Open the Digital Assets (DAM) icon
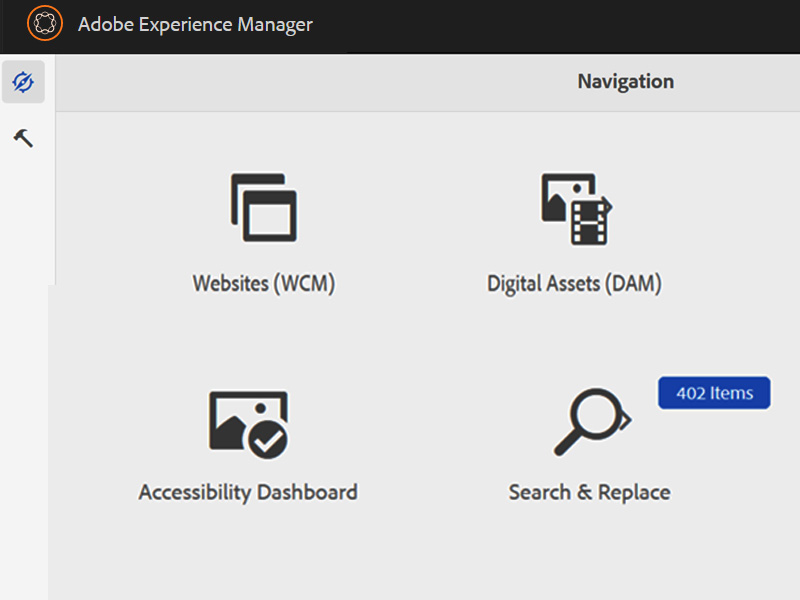The width and height of the screenshot is (800, 600). click(575, 208)
